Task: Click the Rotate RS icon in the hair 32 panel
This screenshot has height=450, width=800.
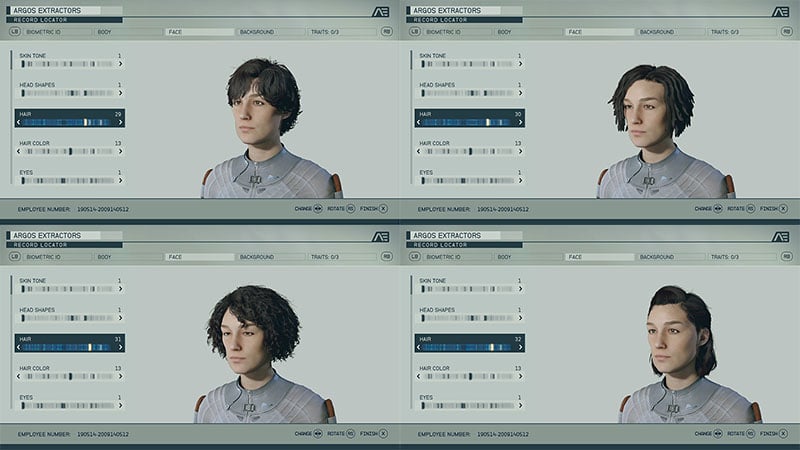Action: 751,434
